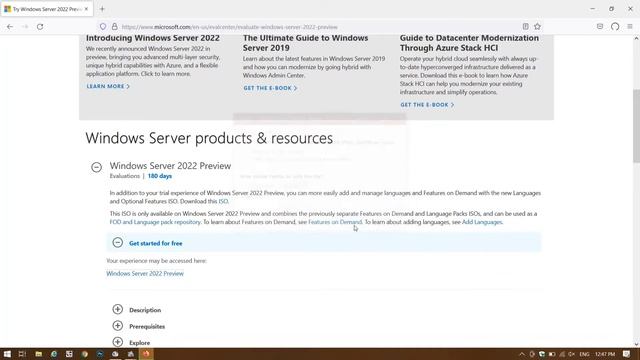Collapse Windows Server 2022 Preview section
The image size is (640, 360).
pyautogui.click(x=96, y=167)
